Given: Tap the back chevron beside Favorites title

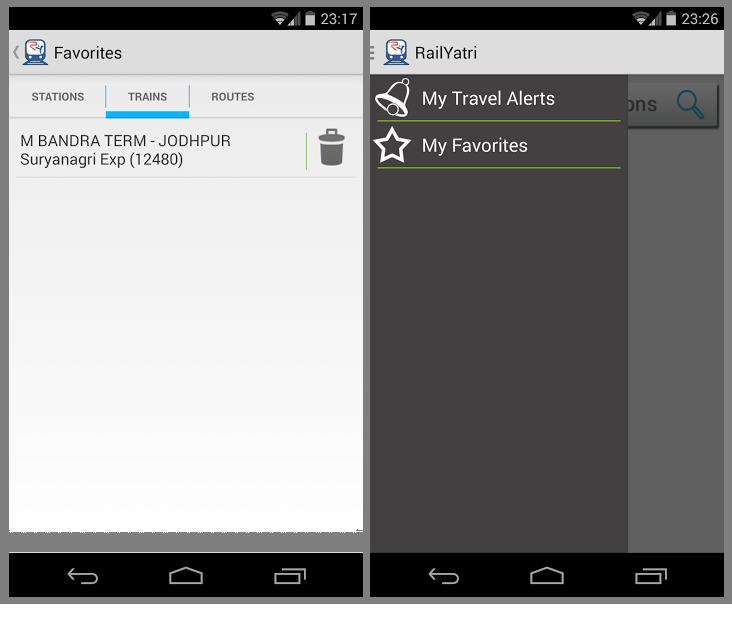Looking at the screenshot, I should pyautogui.click(x=16, y=52).
